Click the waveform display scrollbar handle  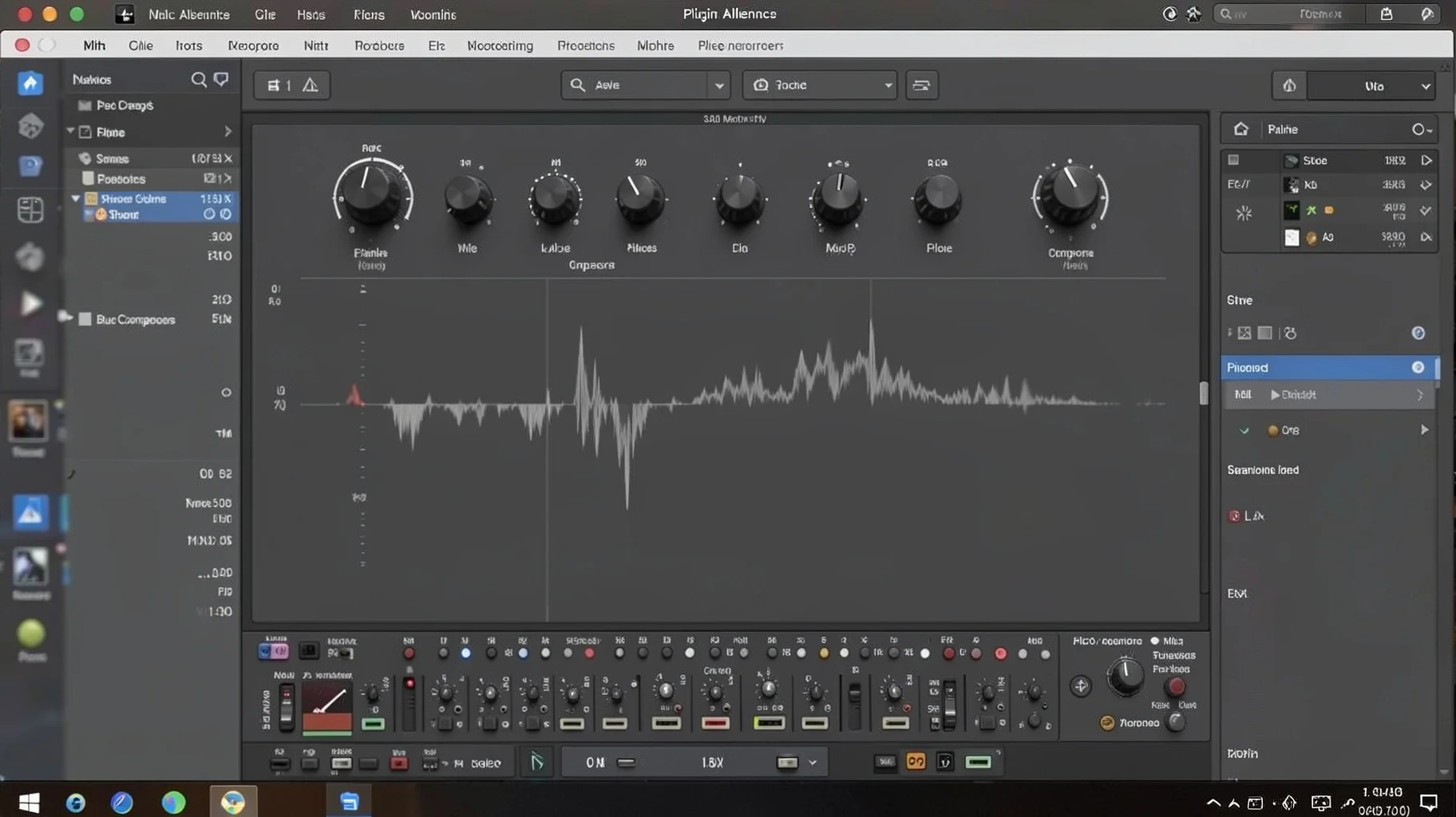pos(1204,393)
